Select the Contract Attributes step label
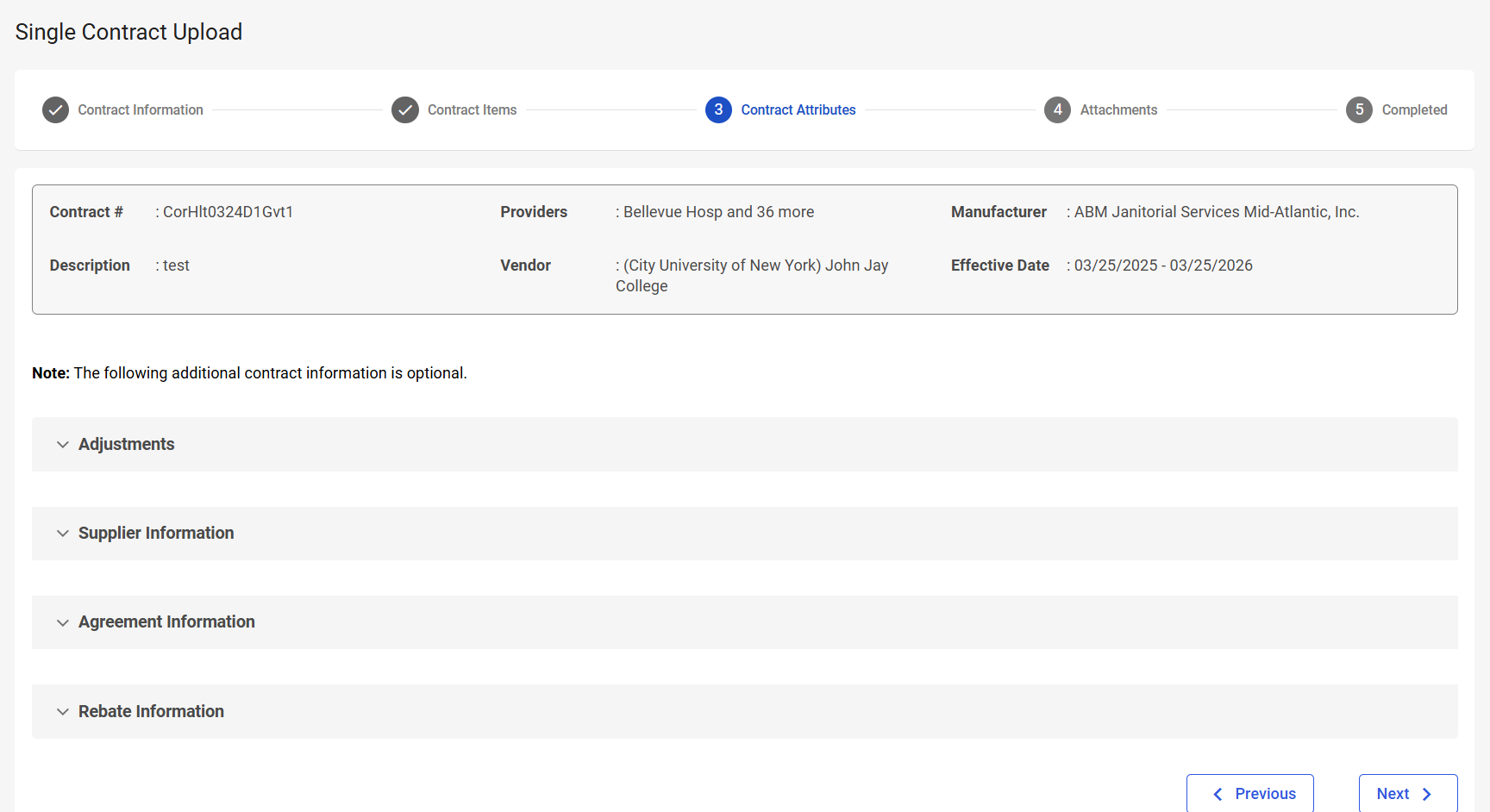 (x=798, y=110)
